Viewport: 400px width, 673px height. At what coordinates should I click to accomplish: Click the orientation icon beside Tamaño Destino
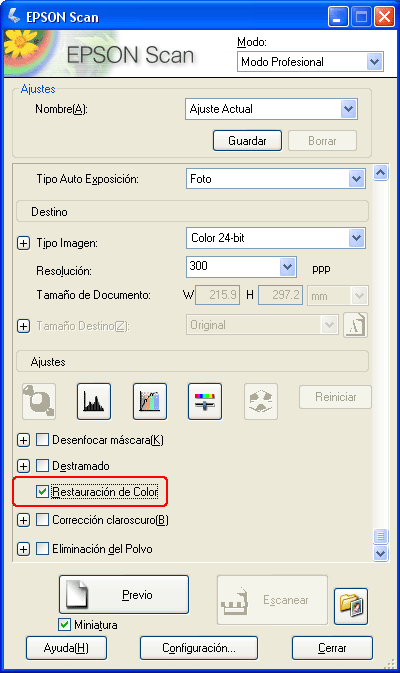(355, 325)
